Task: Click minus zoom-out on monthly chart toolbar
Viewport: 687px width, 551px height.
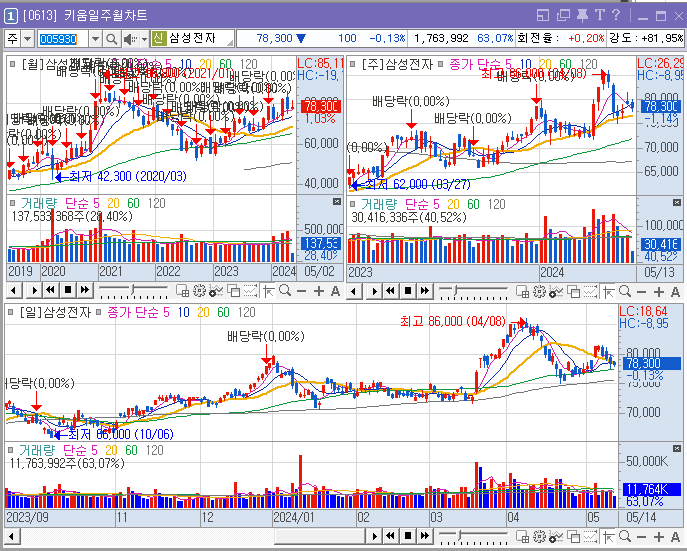Action: pos(301,291)
